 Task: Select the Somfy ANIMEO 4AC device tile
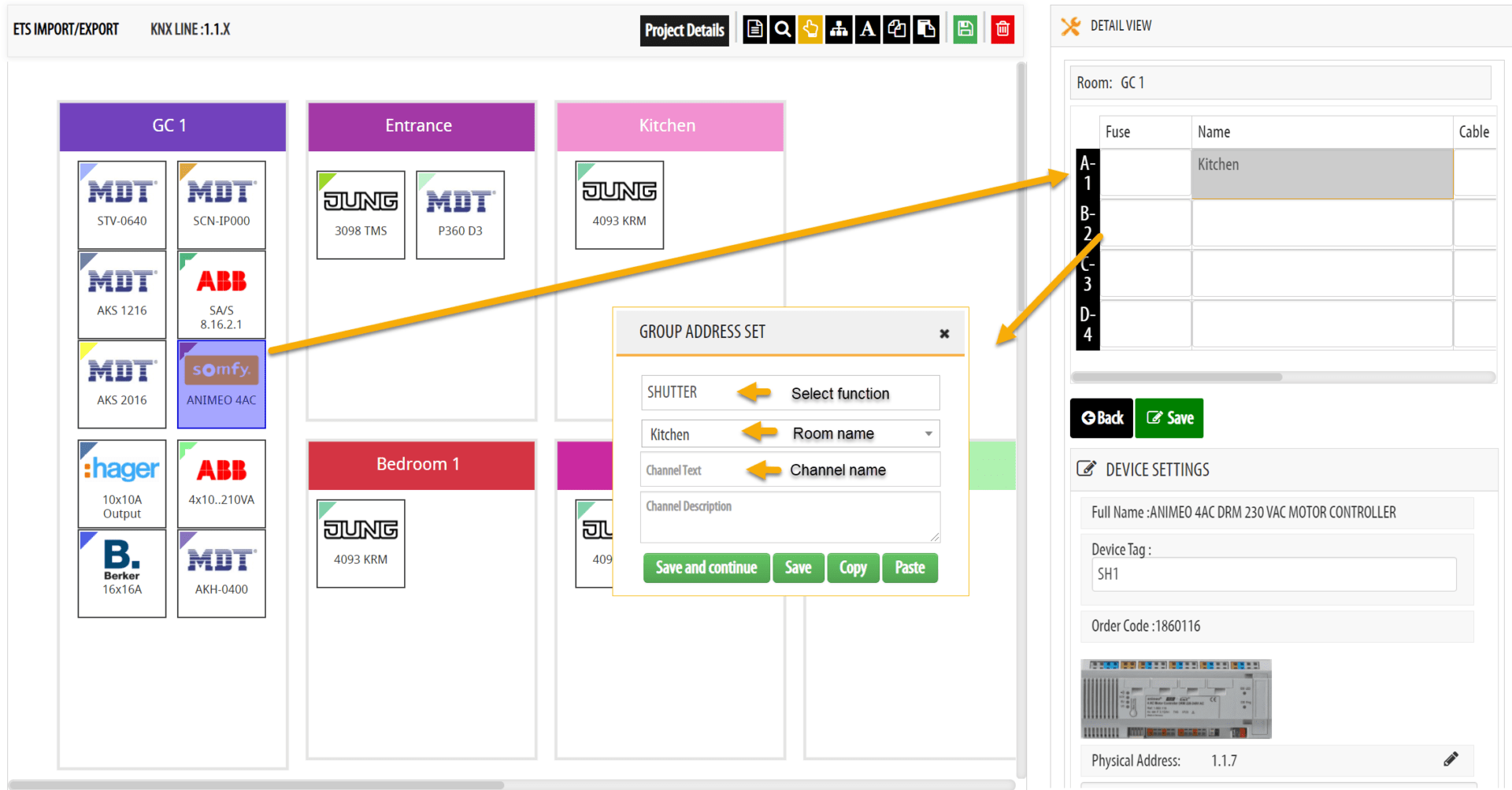coord(221,384)
